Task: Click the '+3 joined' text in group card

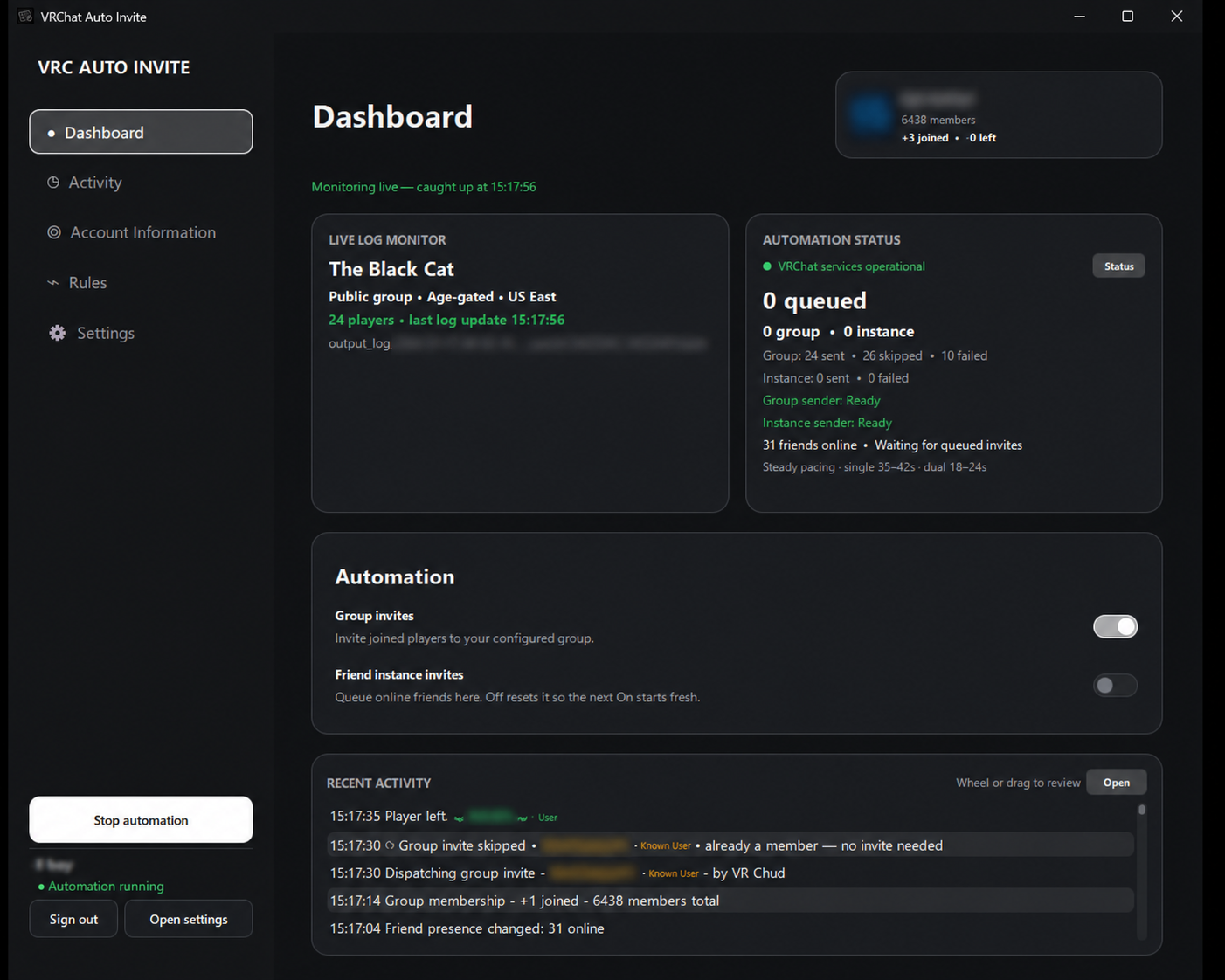Action: [925, 138]
